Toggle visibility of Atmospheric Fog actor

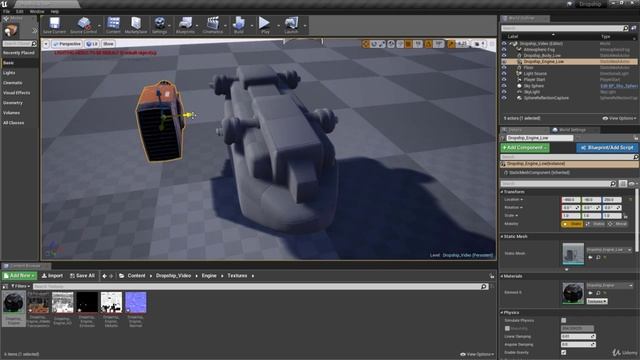coord(504,49)
